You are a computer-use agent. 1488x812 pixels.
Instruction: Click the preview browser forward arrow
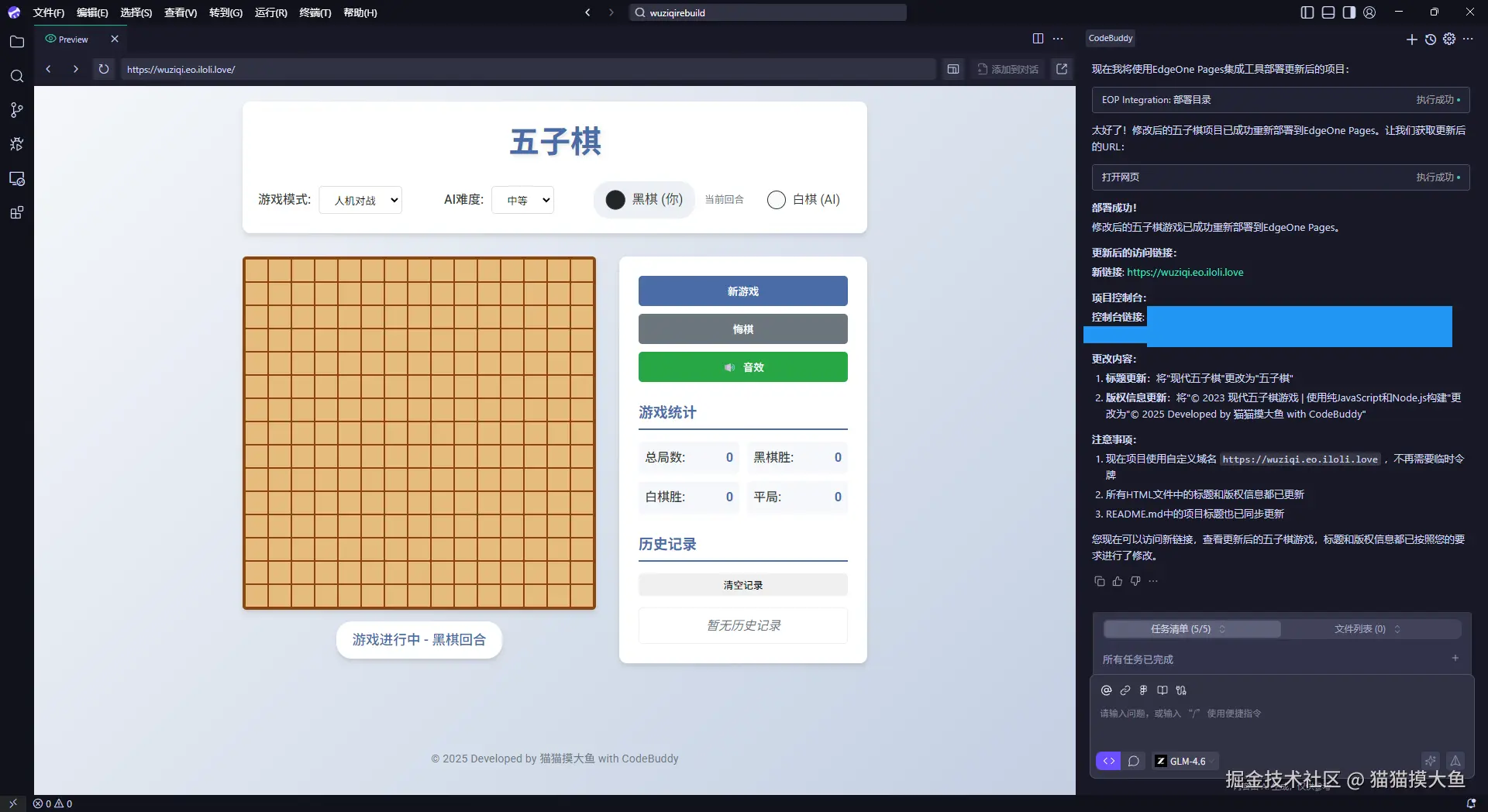pyautogui.click(x=75, y=69)
